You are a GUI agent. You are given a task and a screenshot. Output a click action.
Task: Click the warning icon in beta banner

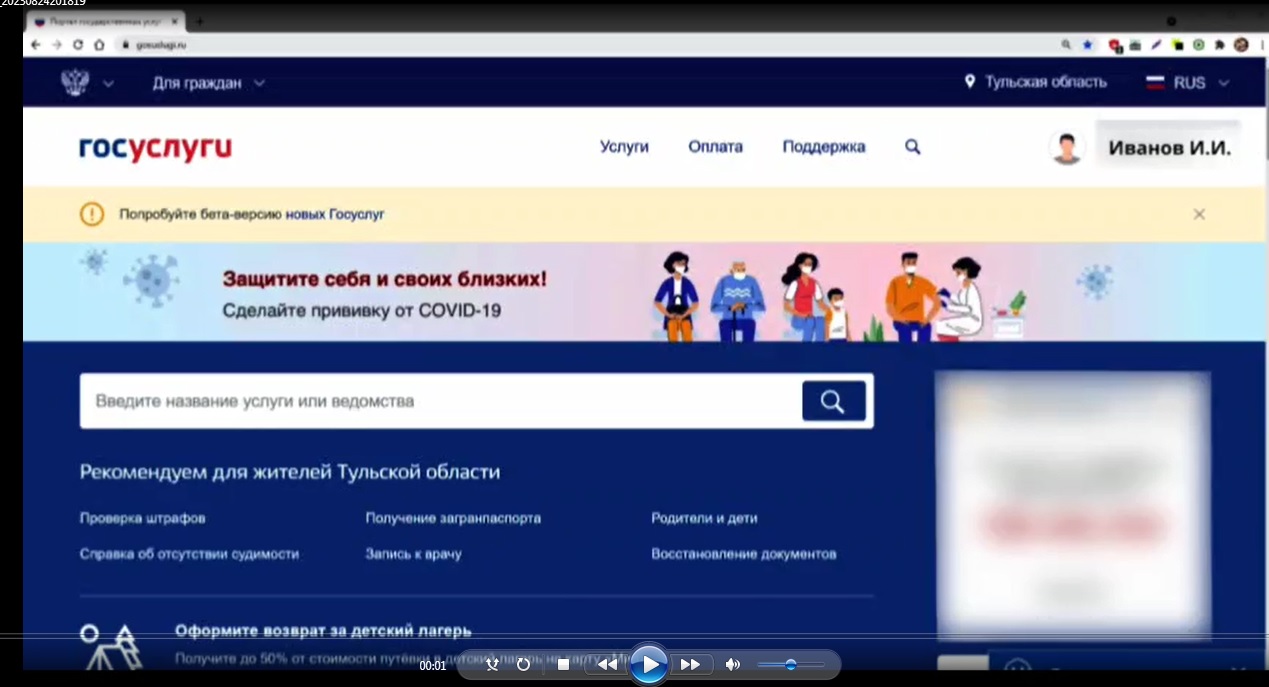pyautogui.click(x=92, y=214)
